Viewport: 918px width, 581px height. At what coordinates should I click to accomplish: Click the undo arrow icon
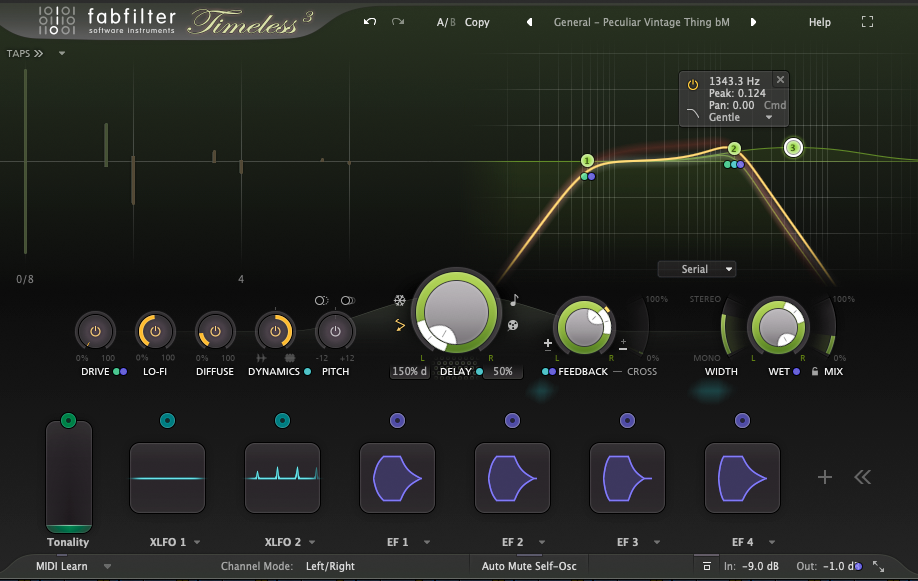click(x=369, y=22)
